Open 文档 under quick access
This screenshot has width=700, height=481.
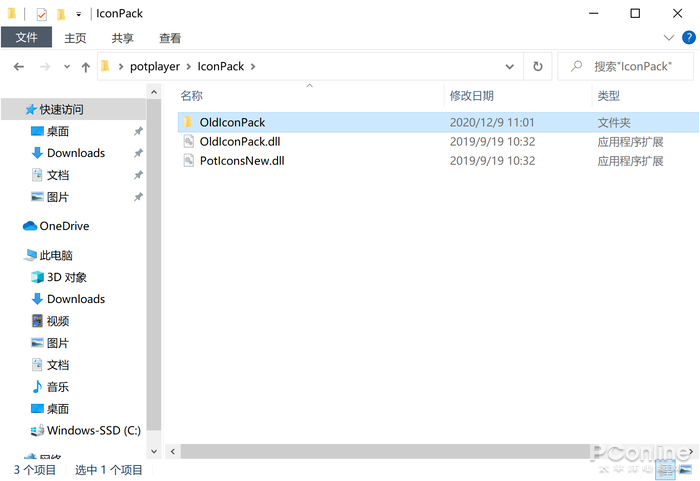(58, 175)
